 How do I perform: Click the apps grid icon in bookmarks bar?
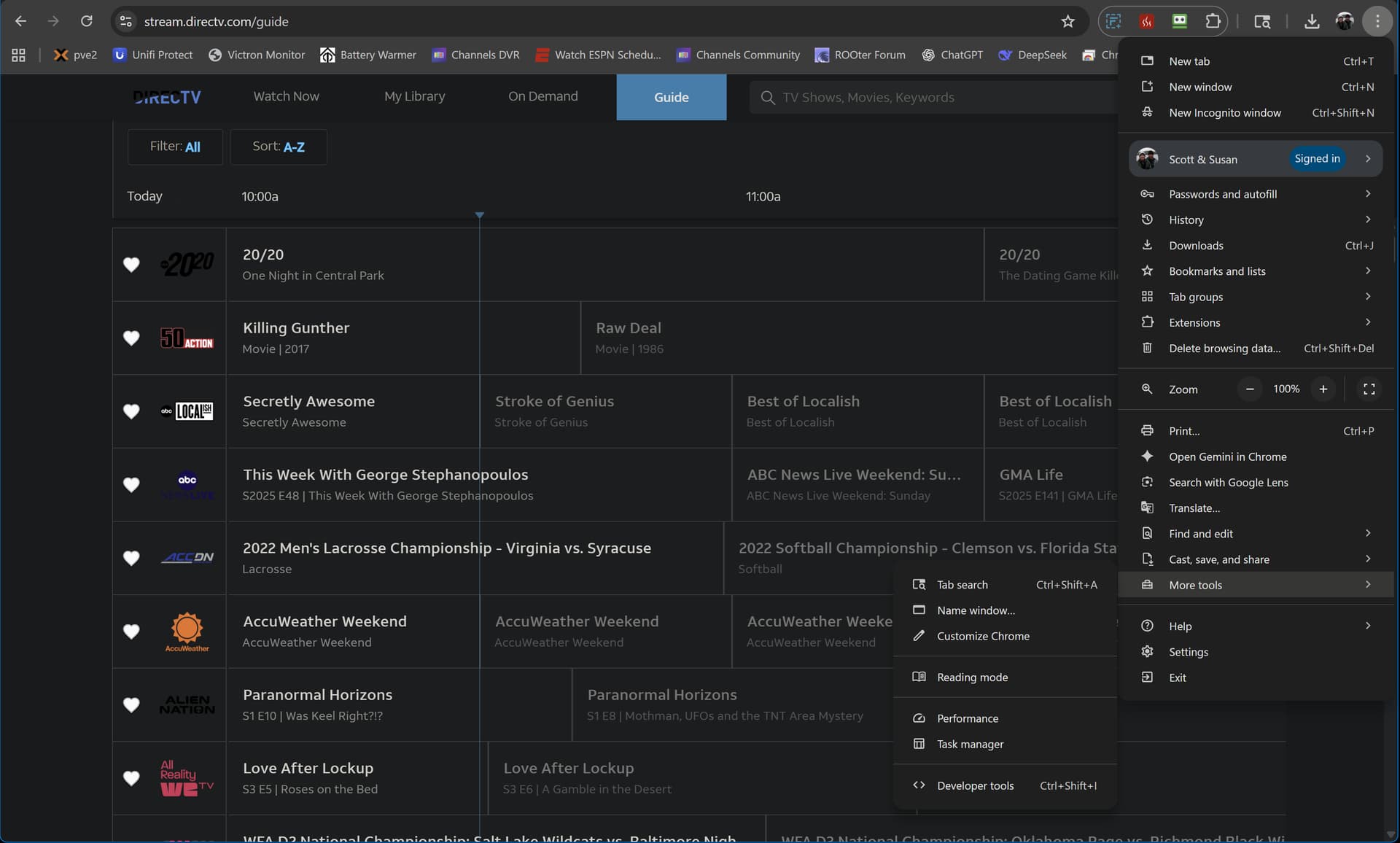(x=19, y=55)
